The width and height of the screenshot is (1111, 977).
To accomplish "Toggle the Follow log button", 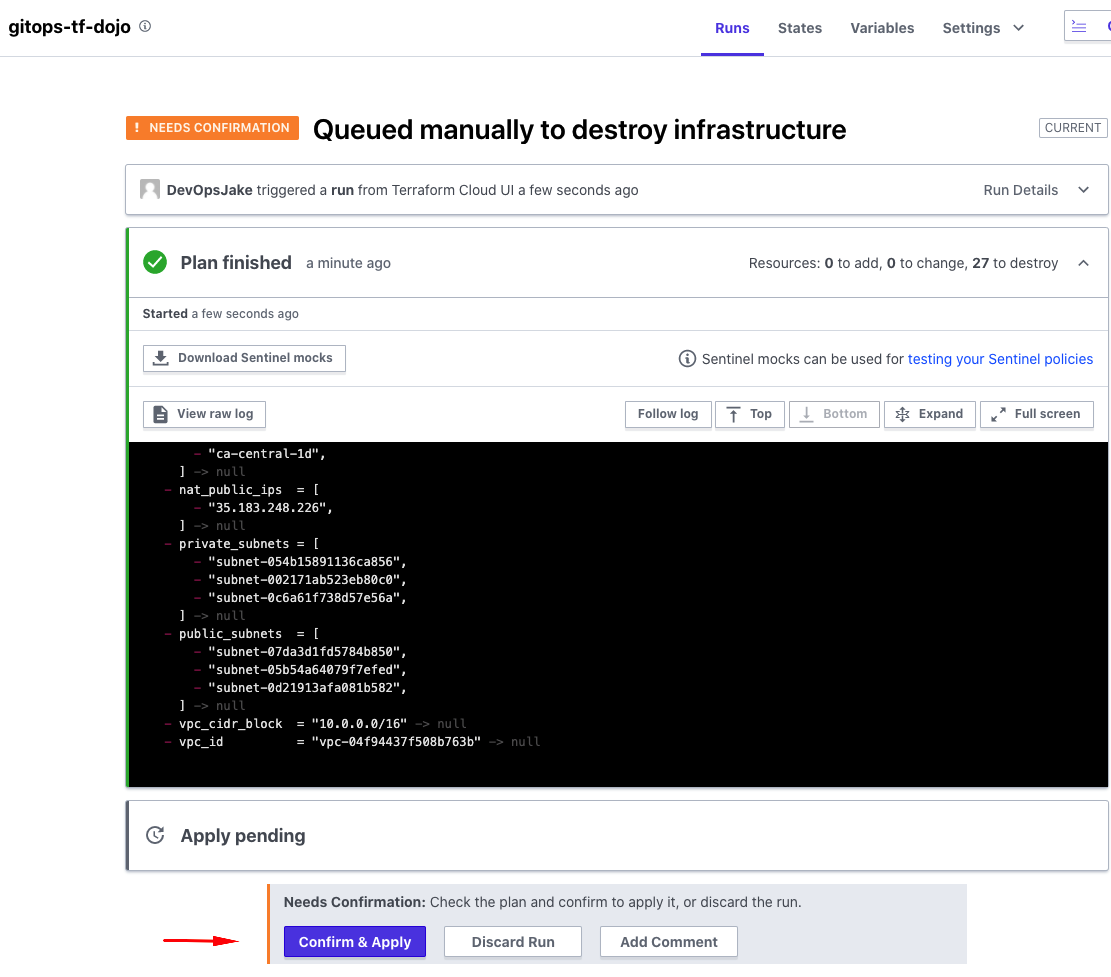I will (667, 414).
